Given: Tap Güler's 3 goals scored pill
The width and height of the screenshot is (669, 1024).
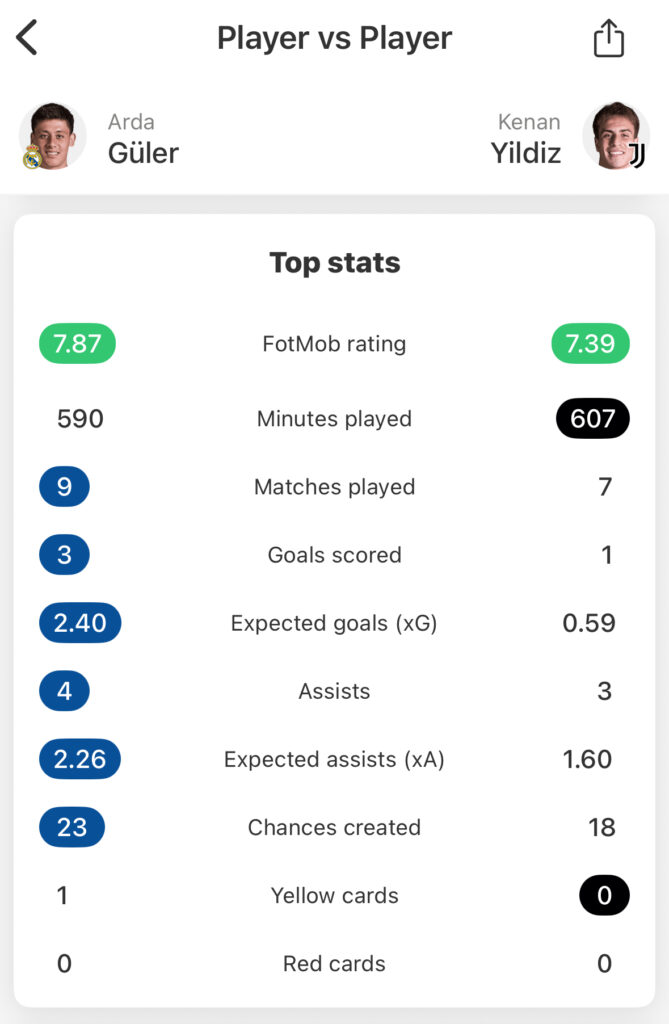Looking at the screenshot, I should [64, 555].
